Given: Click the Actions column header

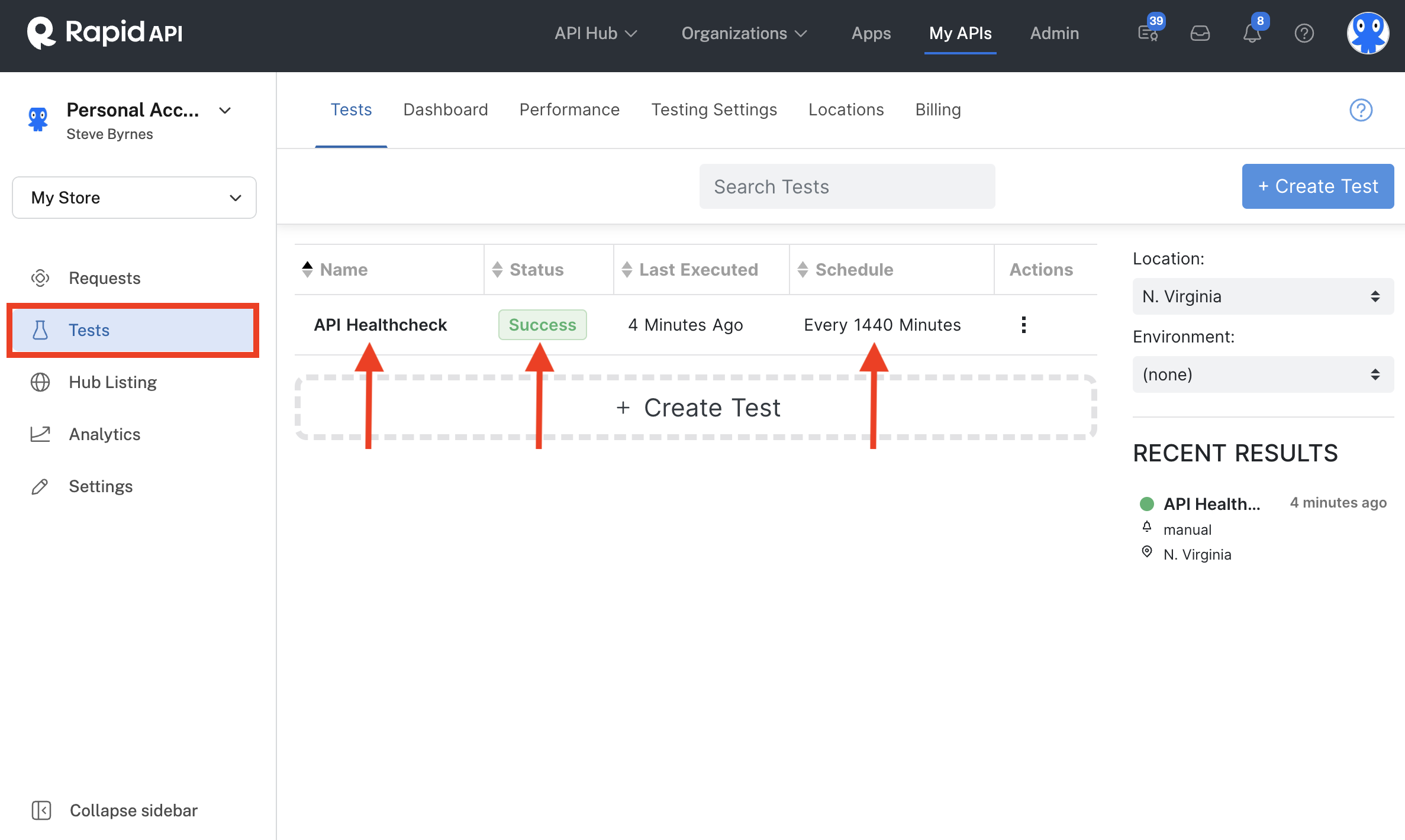Looking at the screenshot, I should pyautogui.click(x=1040, y=270).
